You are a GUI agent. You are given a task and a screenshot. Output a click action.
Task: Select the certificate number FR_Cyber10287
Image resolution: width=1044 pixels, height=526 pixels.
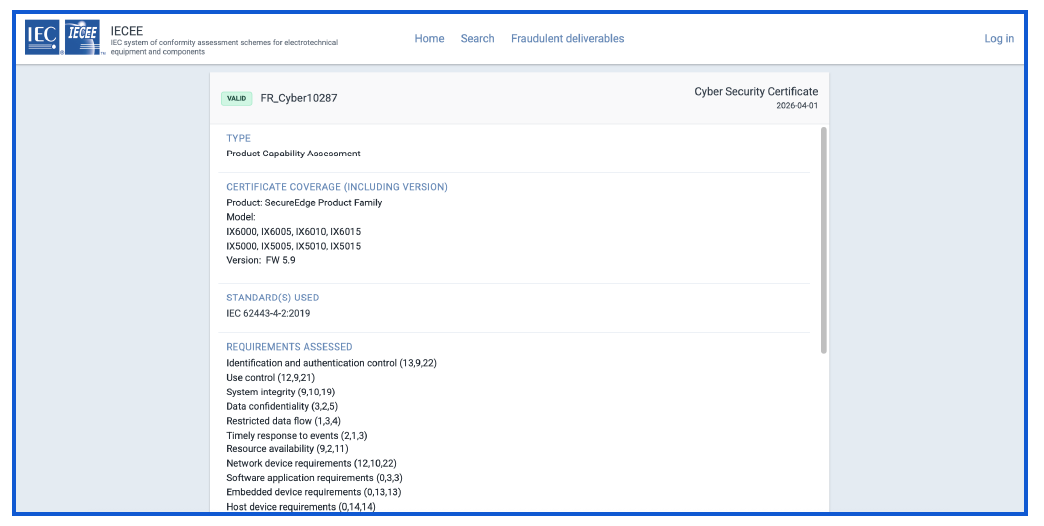click(x=299, y=98)
